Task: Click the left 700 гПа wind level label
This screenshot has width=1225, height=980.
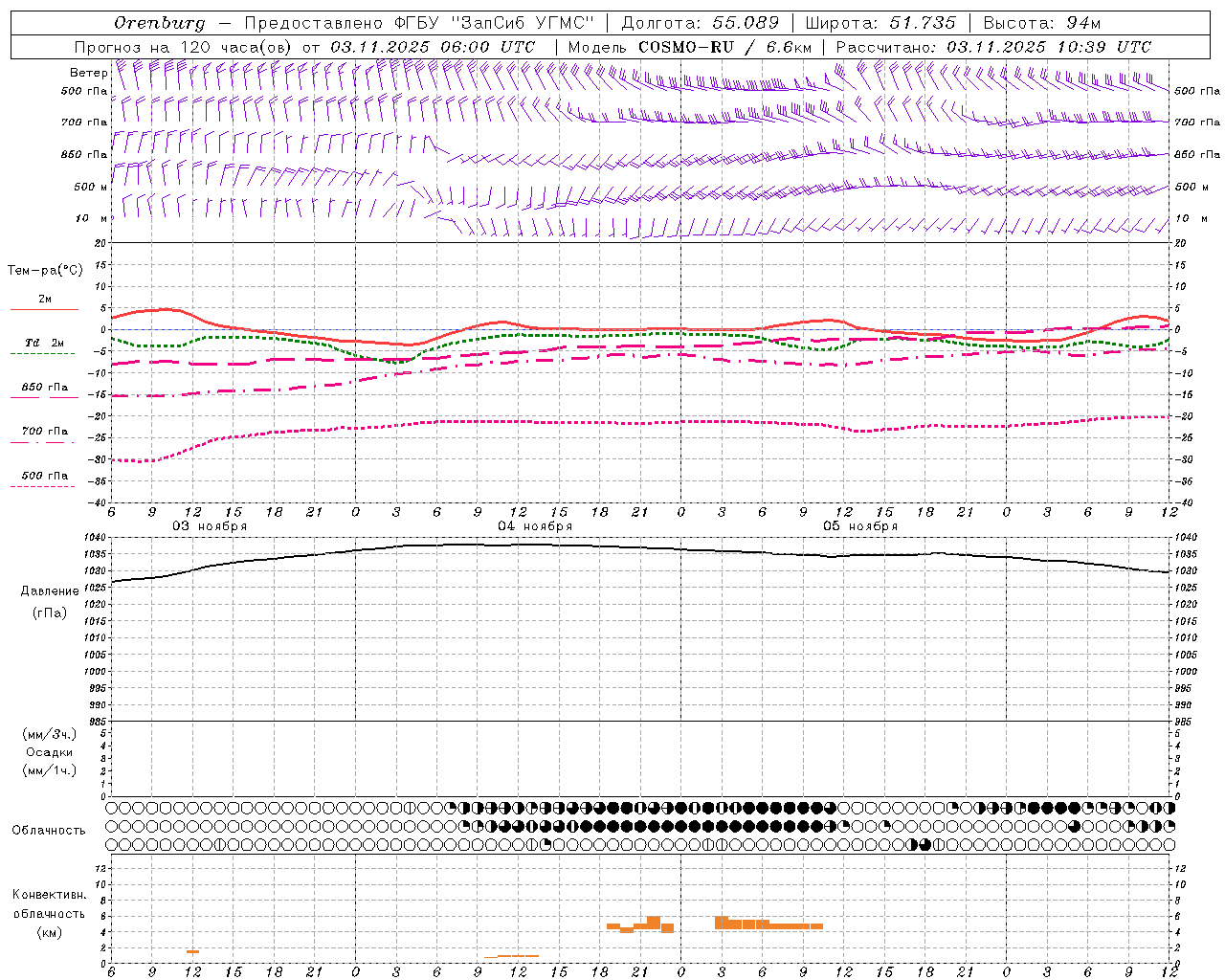Action: pyautogui.click(x=84, y=122)
